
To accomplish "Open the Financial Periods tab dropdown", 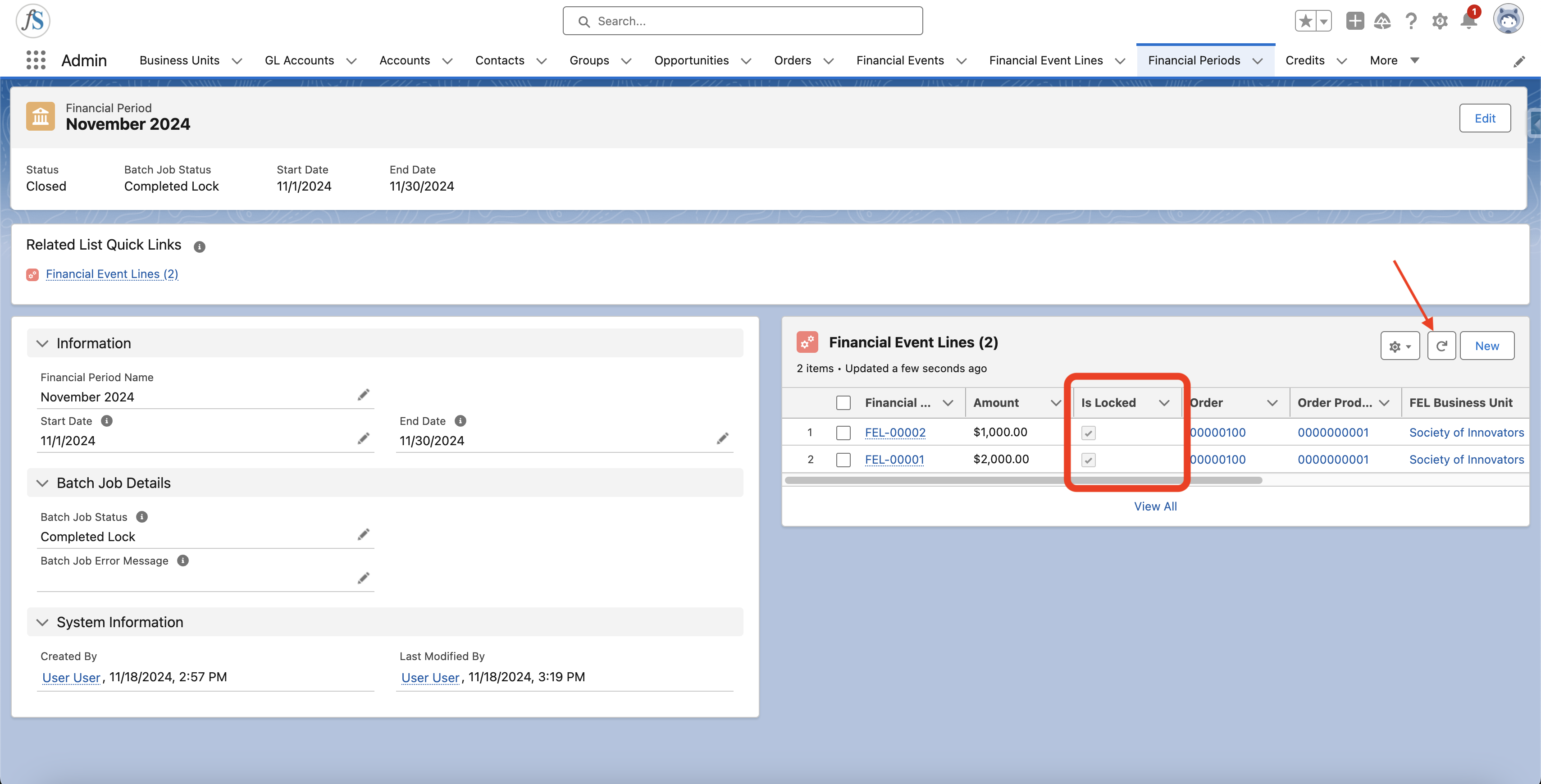I will (1258, 61).
